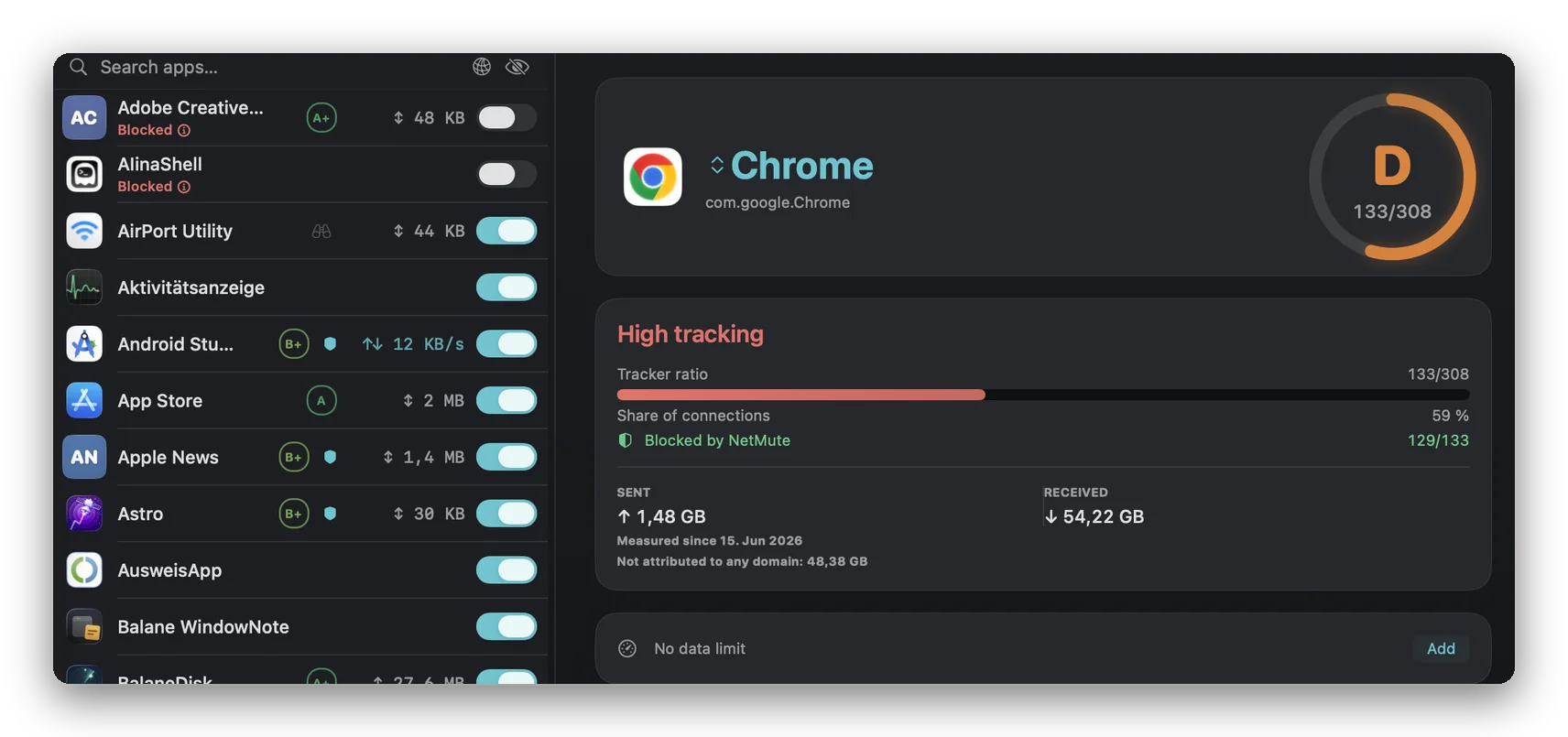Click the Chrome title heading
Screen dimensions: 1568x737
coord(802,166)
